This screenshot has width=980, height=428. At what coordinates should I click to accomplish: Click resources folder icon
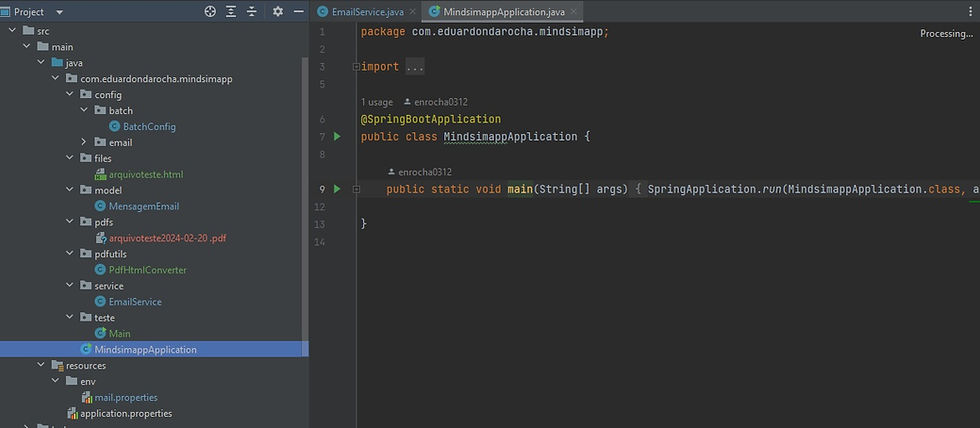pos(57,366)
